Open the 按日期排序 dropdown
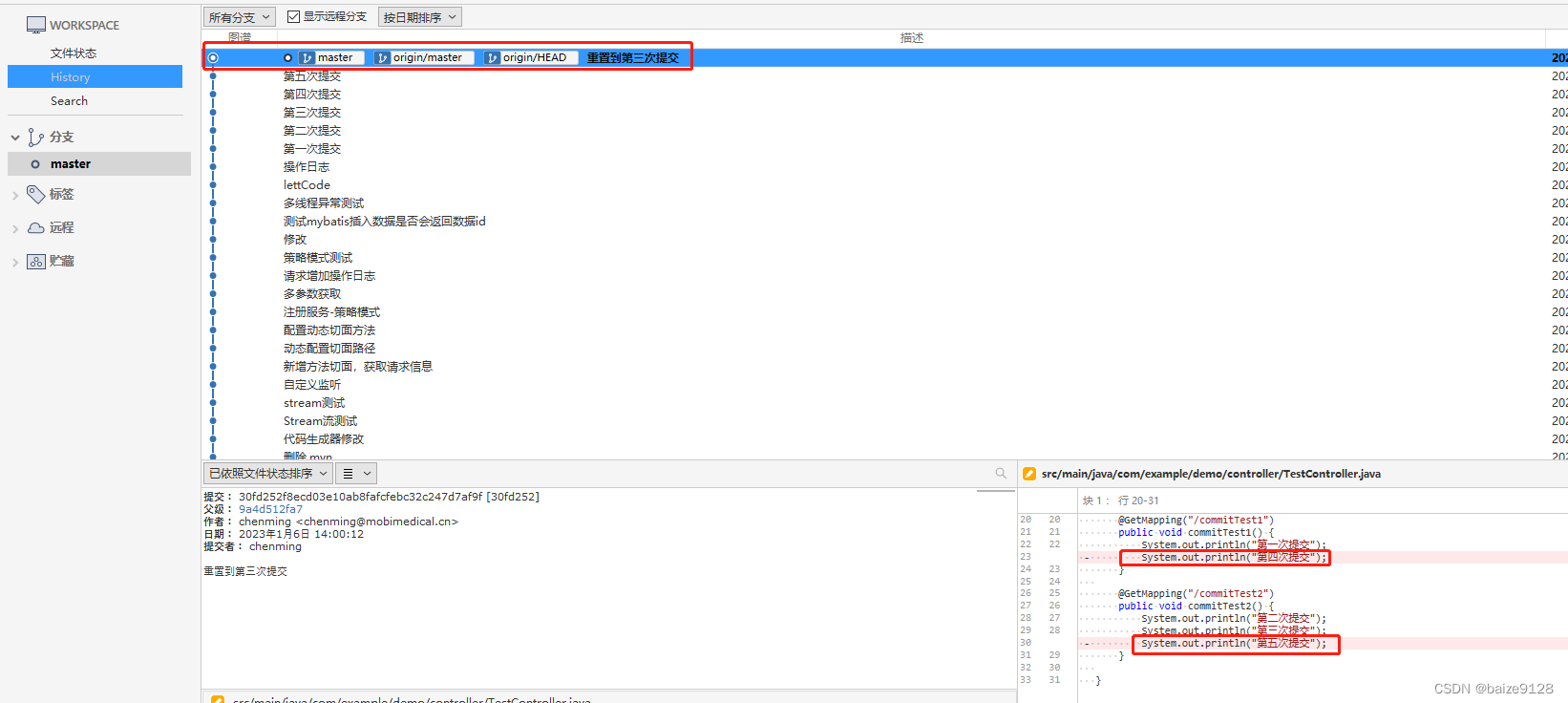The image size is (1568, 703). [x=420, y=17]
